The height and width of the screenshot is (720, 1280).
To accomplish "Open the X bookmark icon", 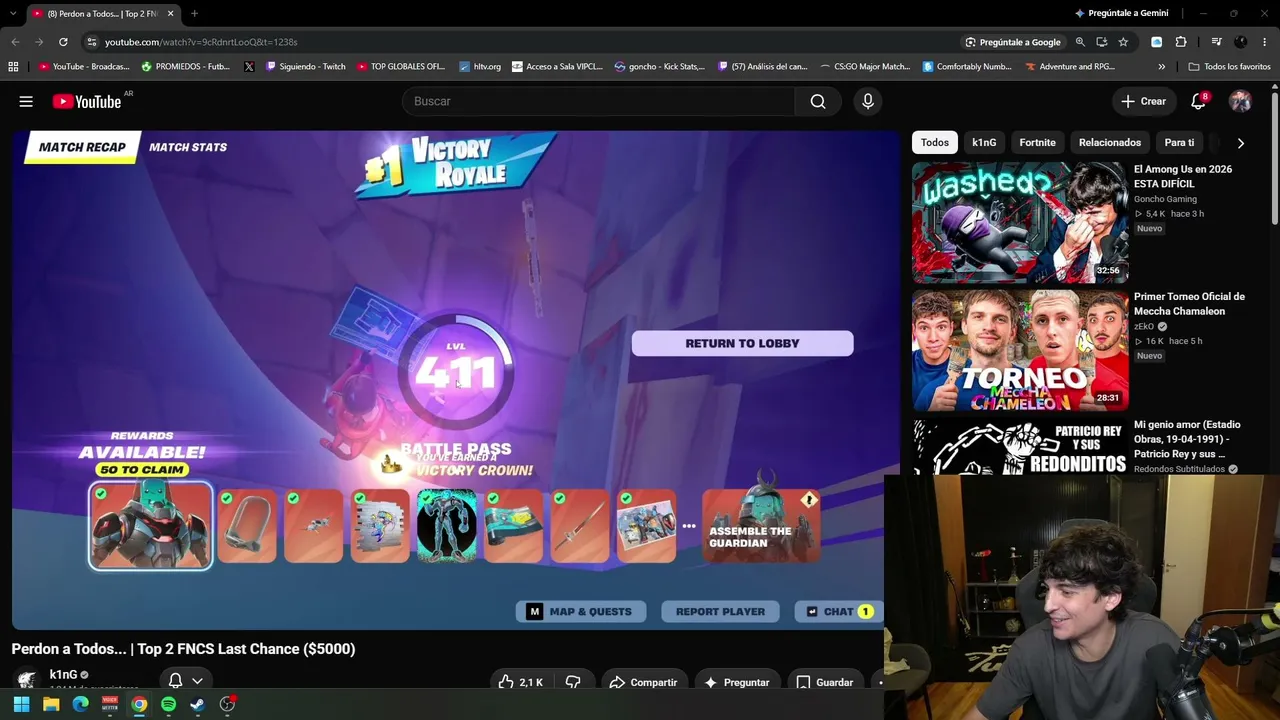I will pyautogui.click(x=249, y=67).
